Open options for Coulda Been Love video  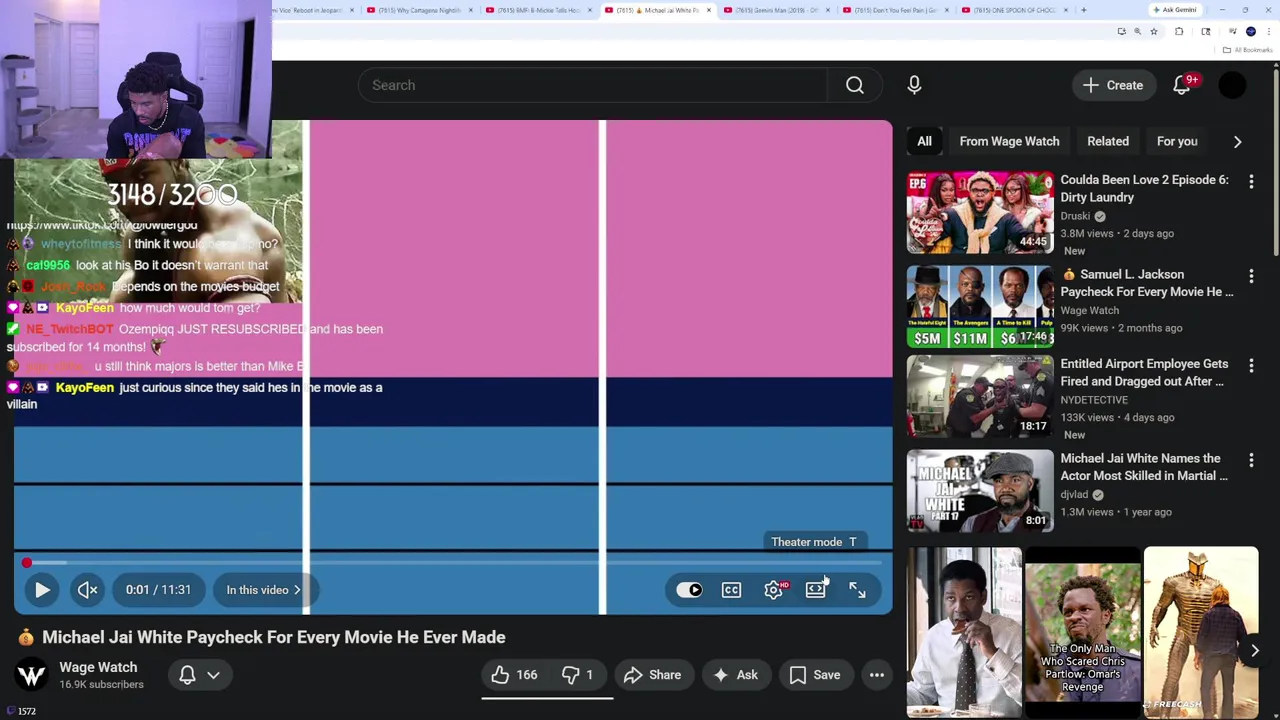point(1251,181)
